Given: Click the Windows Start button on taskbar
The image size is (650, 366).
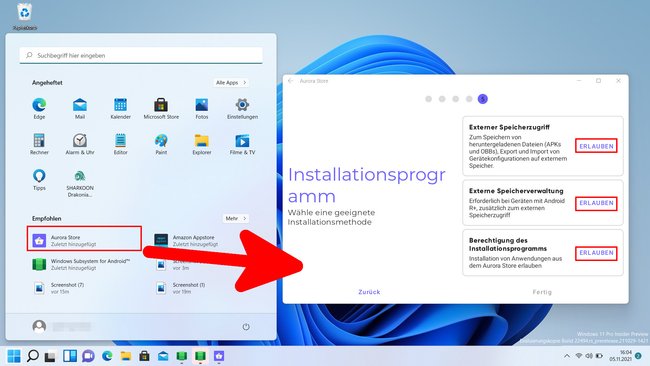Looking at the screenshot, I should click(14, 356).
